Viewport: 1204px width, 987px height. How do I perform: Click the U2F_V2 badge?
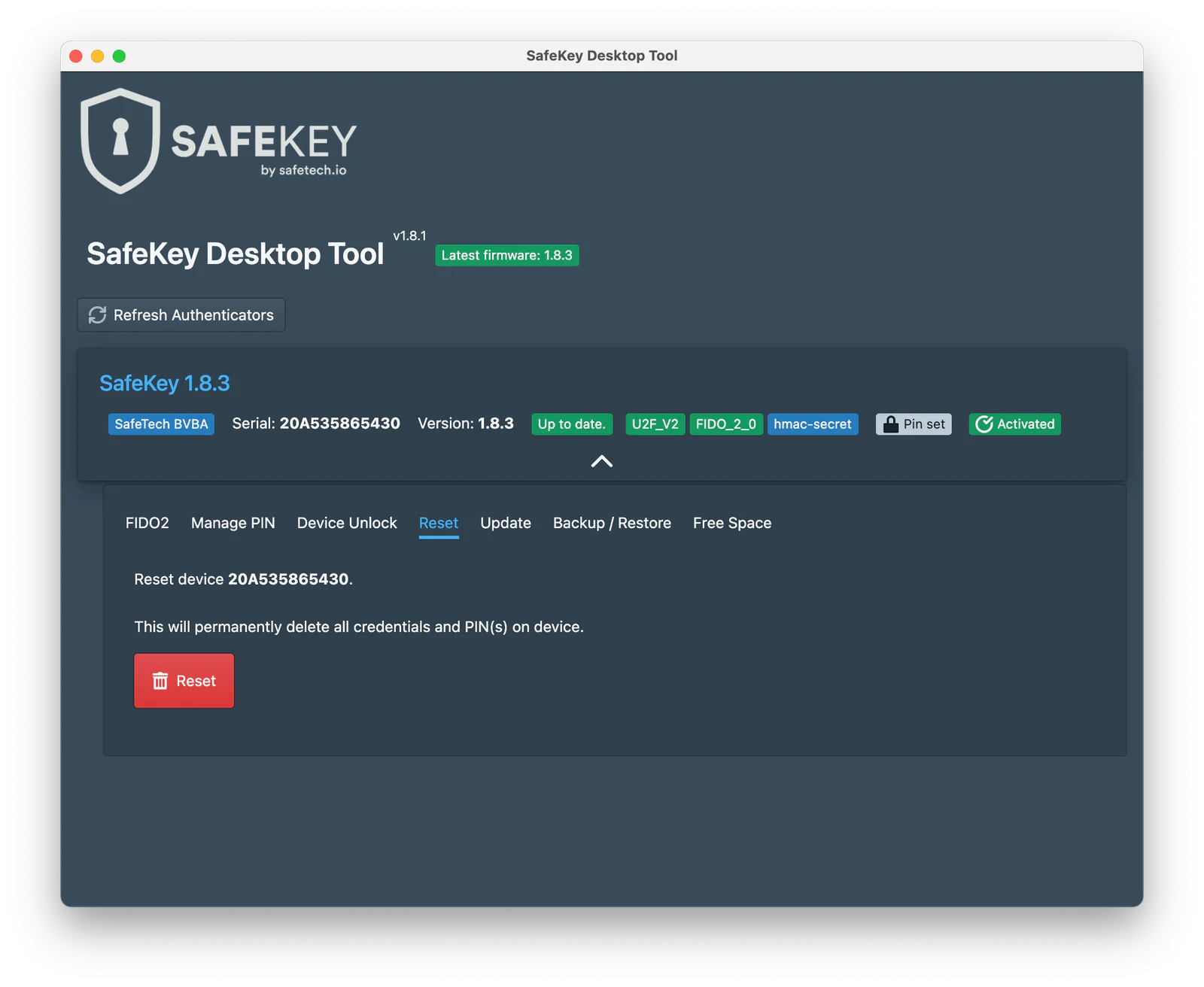coord(655,424)
